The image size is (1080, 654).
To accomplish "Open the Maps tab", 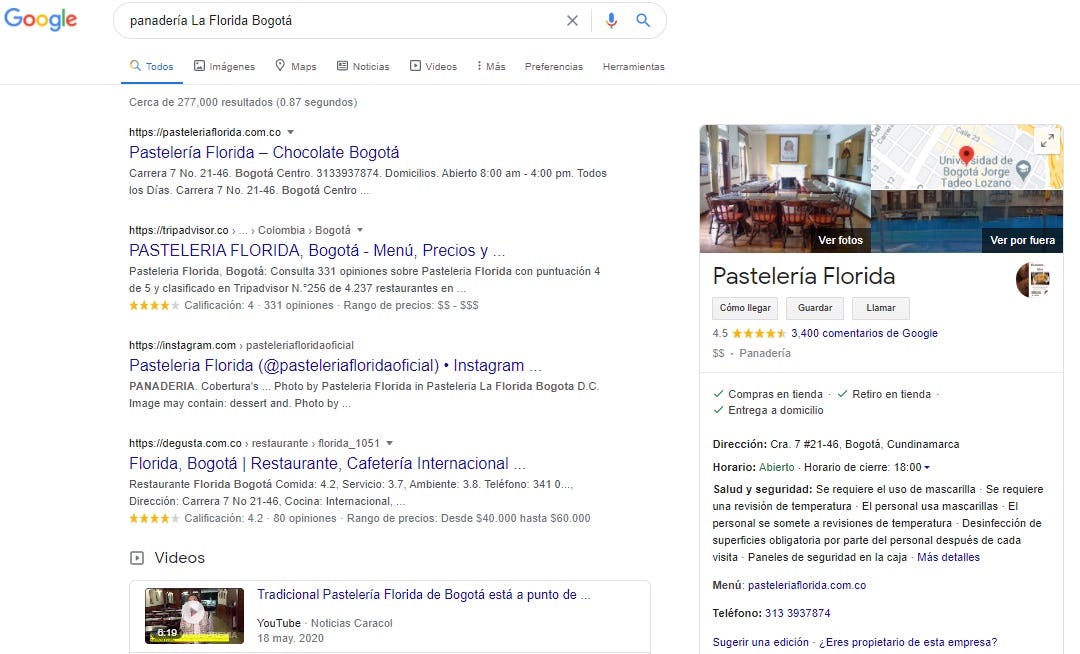I will coord(296,67).
